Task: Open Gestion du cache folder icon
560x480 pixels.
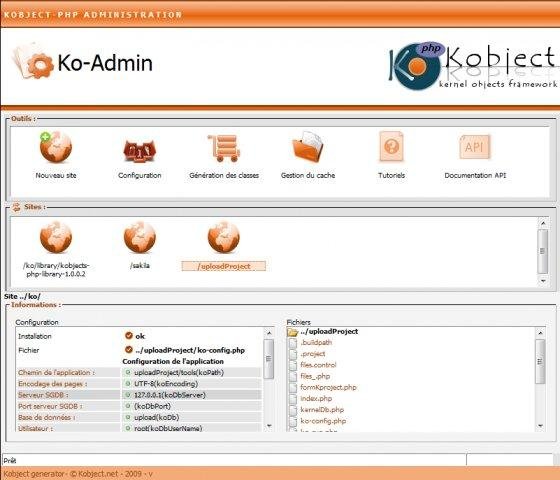Action: click(x=308, y=147)
